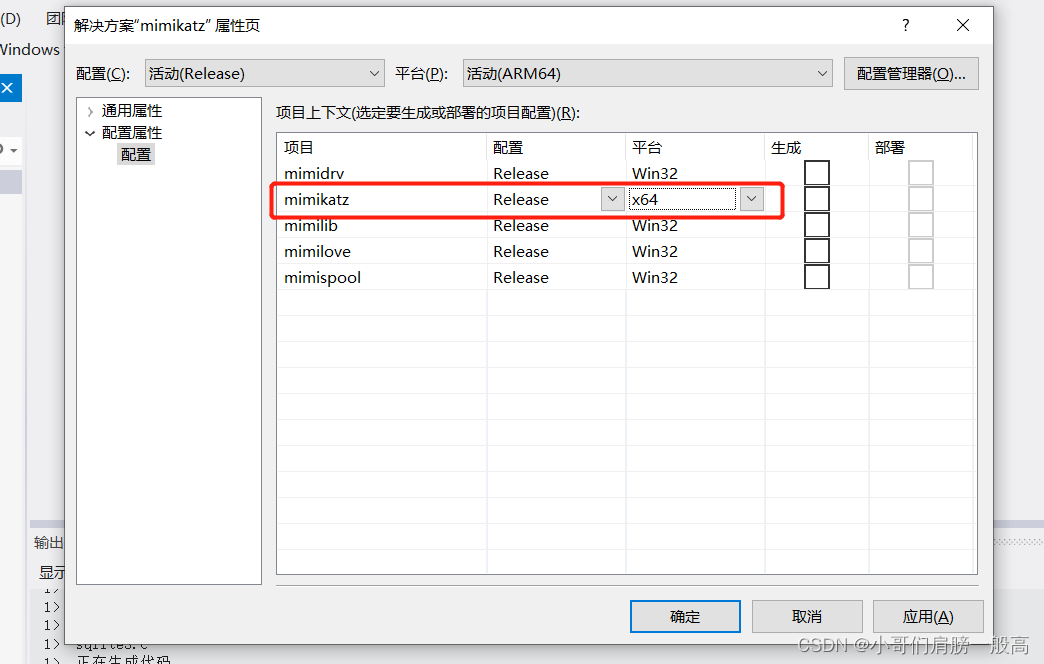This screenshot has width=1044, height=664.
Task: Expand the 通用属性 tree node
Action: (x=91, y=111)
